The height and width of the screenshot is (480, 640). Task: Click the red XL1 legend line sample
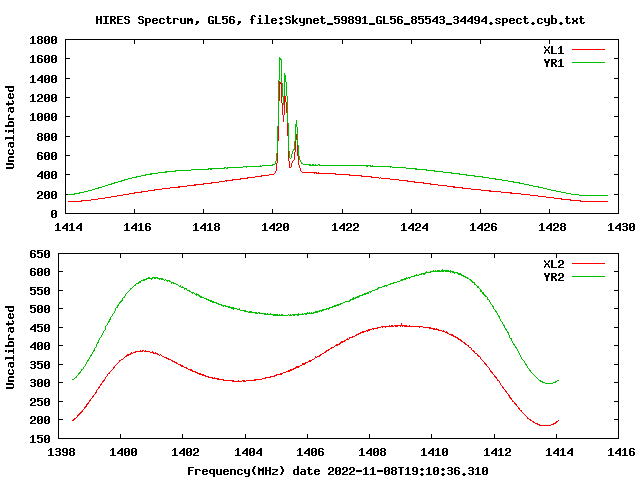(588, 50)
